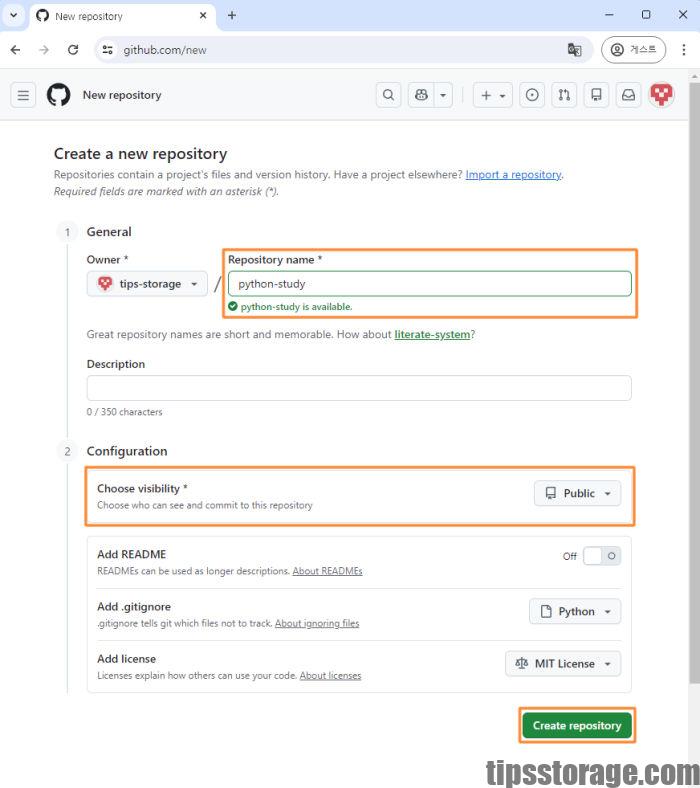The height and width of the screenshot is (788, 700).
Task: Click the page vertical scrollbar
Action: click(x=694, y=382)
